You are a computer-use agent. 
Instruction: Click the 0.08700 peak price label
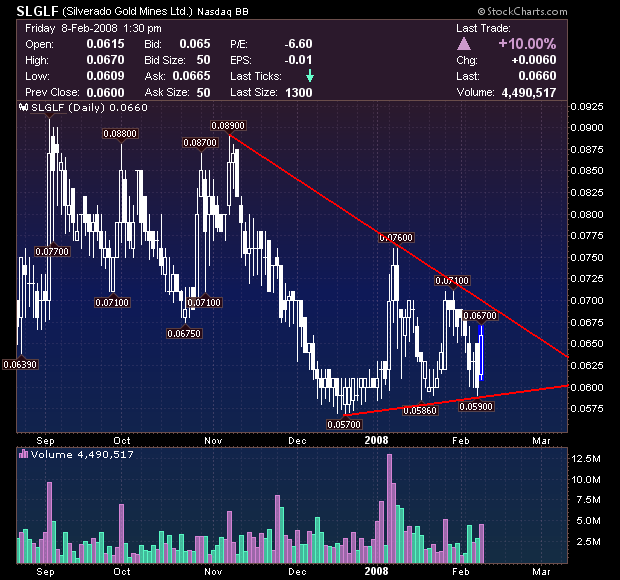[x=200, y=143]
